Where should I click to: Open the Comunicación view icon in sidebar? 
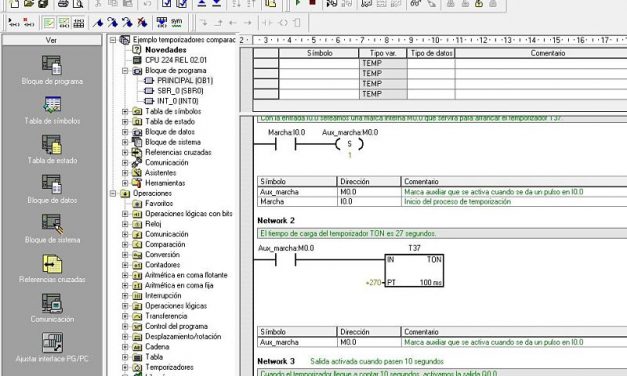[52, 303]
